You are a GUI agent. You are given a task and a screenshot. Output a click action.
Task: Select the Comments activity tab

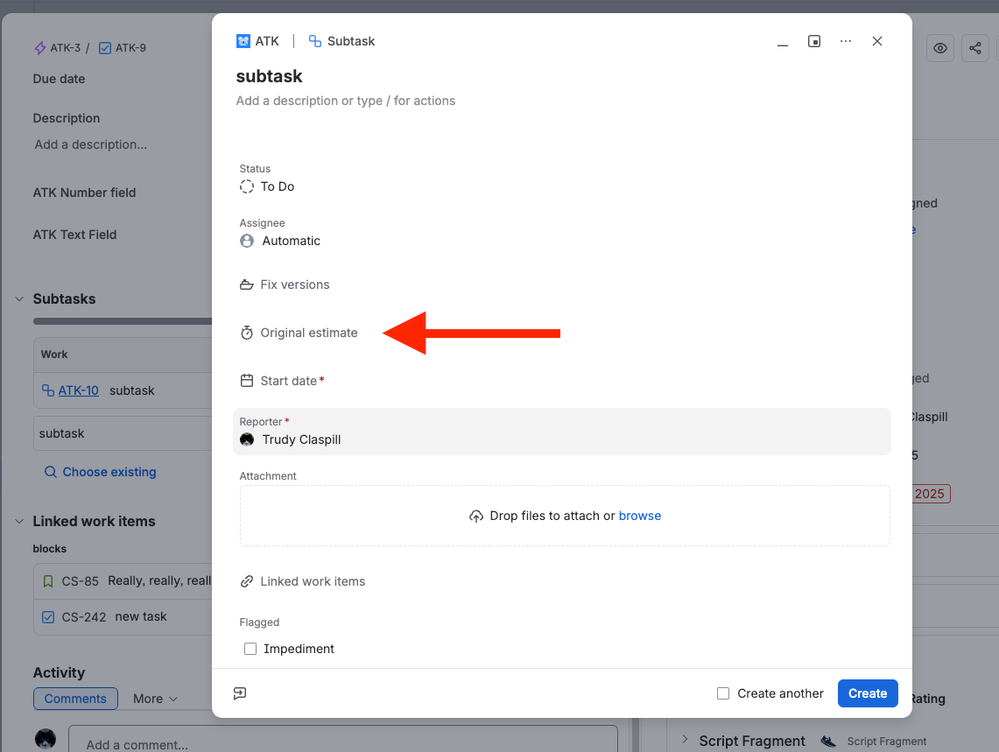pyautogui.click(x=75, y=699)
